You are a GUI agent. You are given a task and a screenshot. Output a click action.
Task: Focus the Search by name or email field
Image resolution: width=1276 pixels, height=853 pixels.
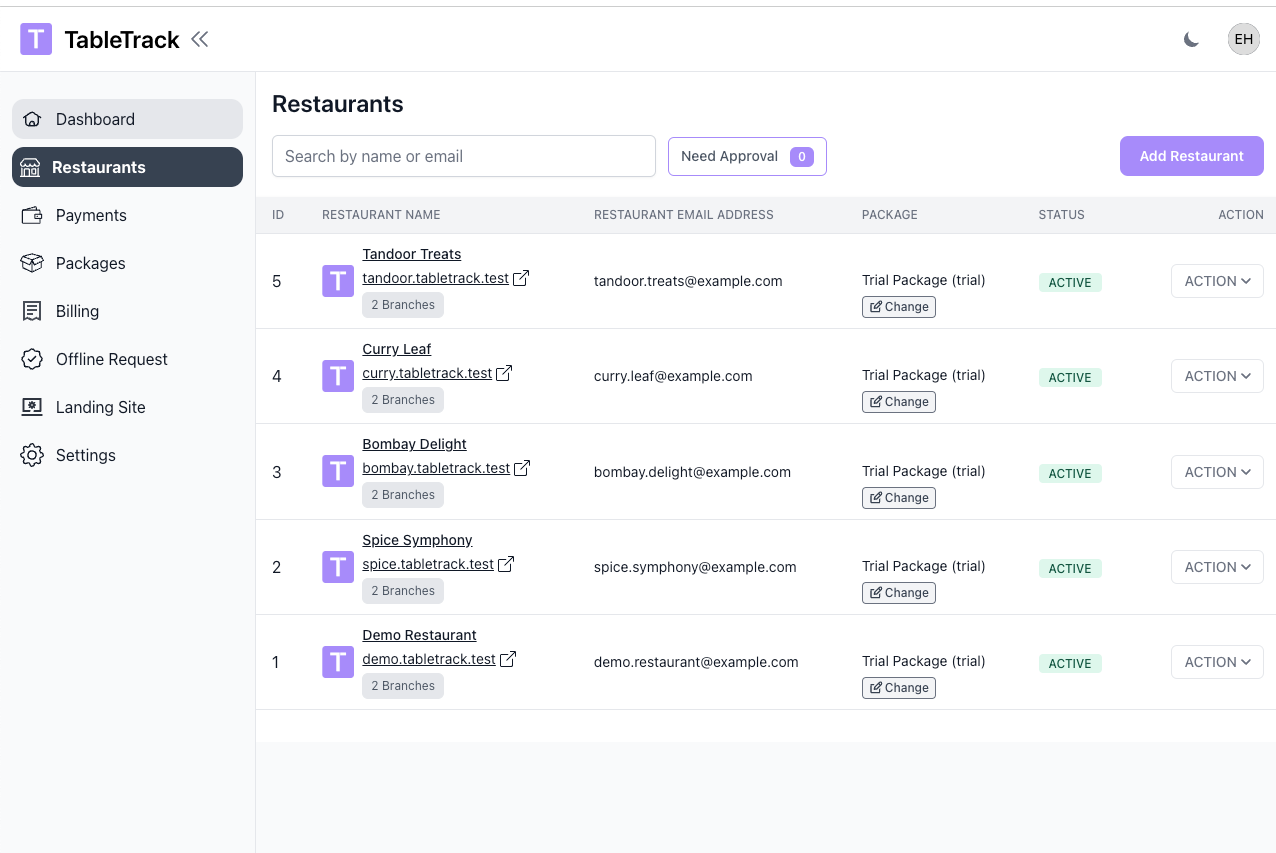point(464,156)
